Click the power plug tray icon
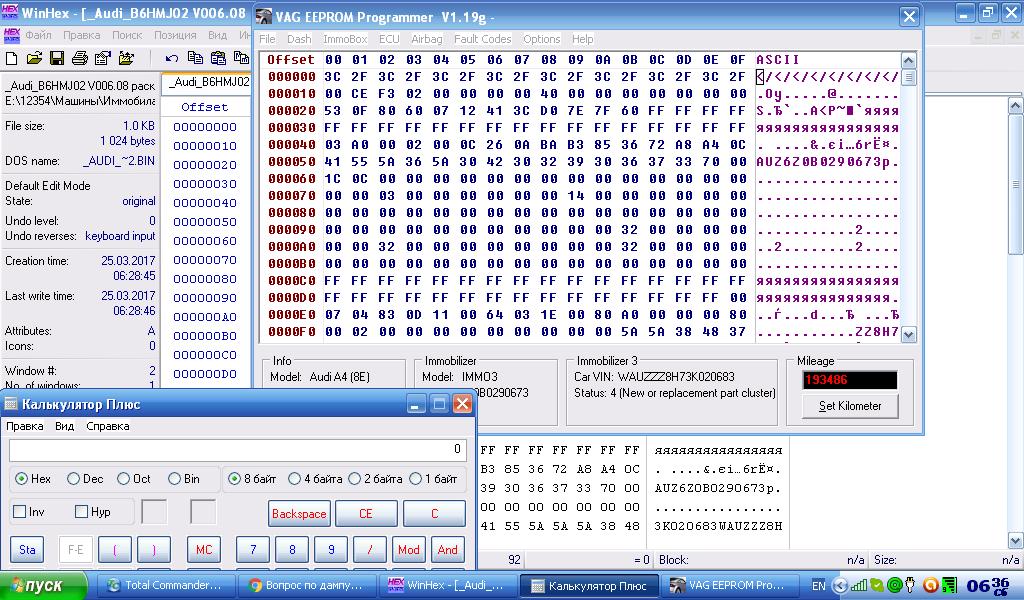Viewport: 1024px width, 600px height. pyautogui.click(x=910, y=586)
